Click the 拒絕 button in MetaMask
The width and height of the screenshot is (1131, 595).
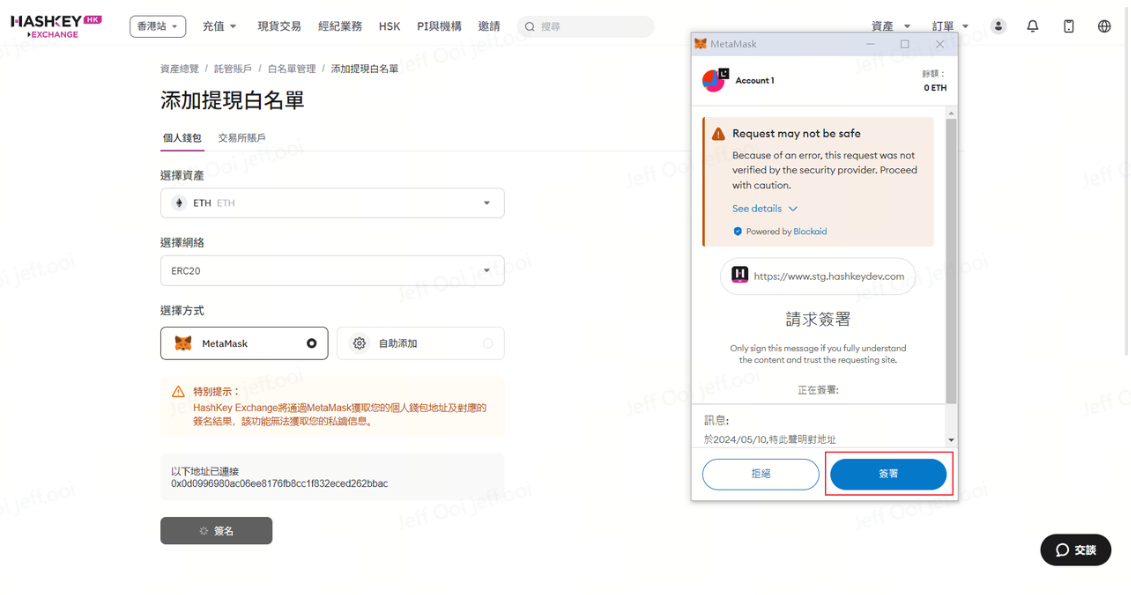(760, 474)
